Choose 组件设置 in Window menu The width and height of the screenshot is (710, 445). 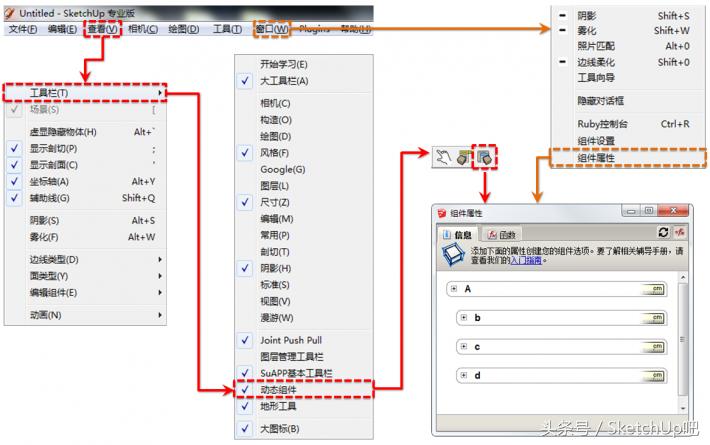(628, 141)
